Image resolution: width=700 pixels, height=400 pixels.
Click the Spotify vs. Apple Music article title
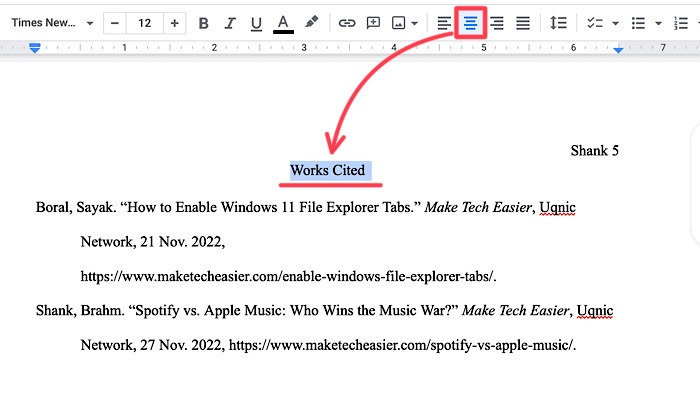click(294, 311)
